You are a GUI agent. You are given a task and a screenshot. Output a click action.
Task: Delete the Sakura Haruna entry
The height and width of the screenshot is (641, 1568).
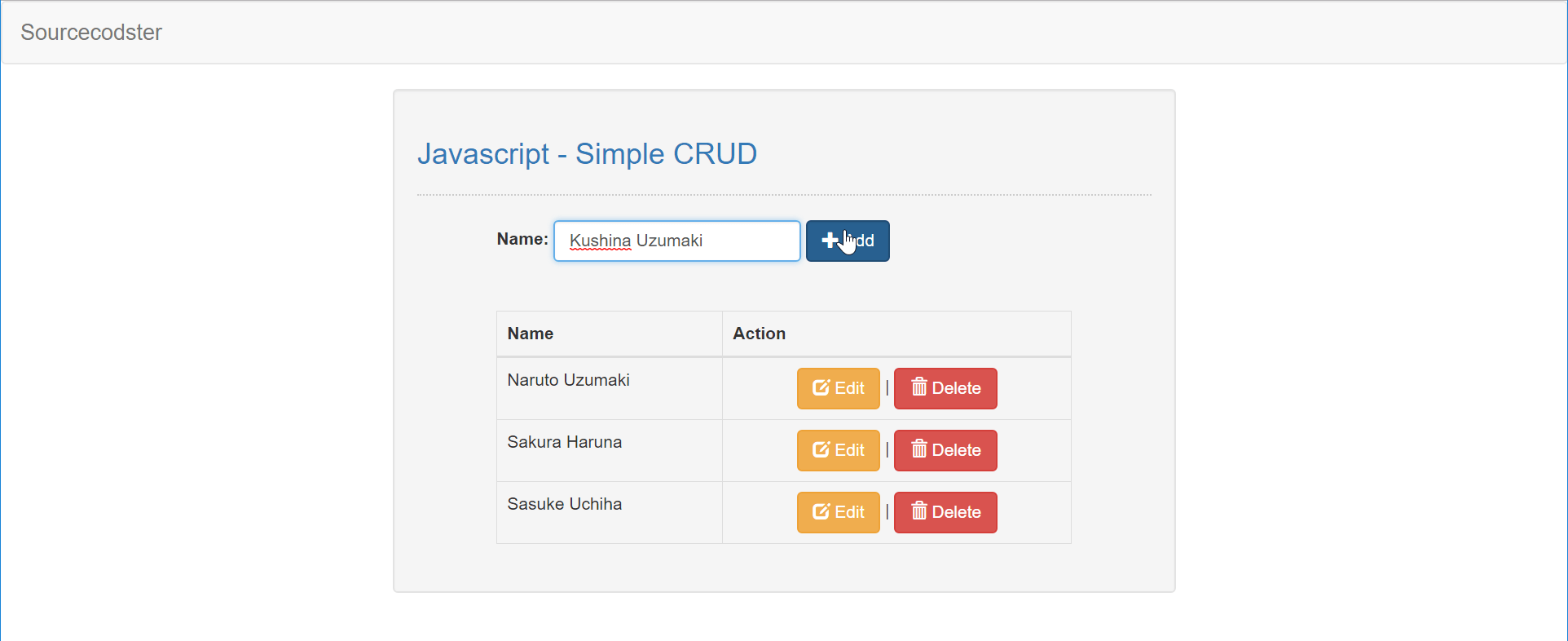pyautogui.click(x=945, y=450)
